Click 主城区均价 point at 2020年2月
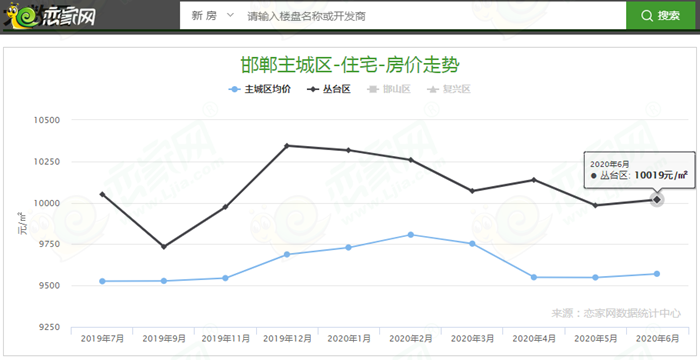Image resolution: width=700 pixels, height=360 pixels. pyautogui.click(x=410, y=234)
